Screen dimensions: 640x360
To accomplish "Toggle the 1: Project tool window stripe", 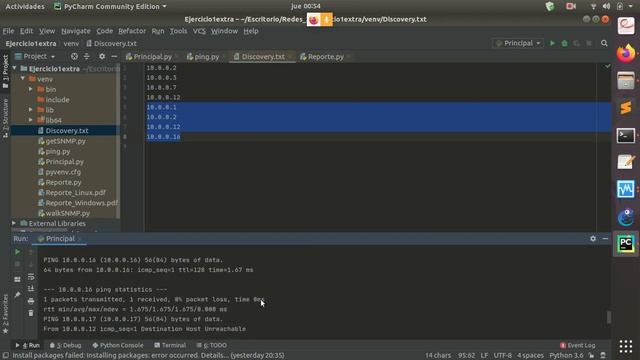I will pos(5,72).
